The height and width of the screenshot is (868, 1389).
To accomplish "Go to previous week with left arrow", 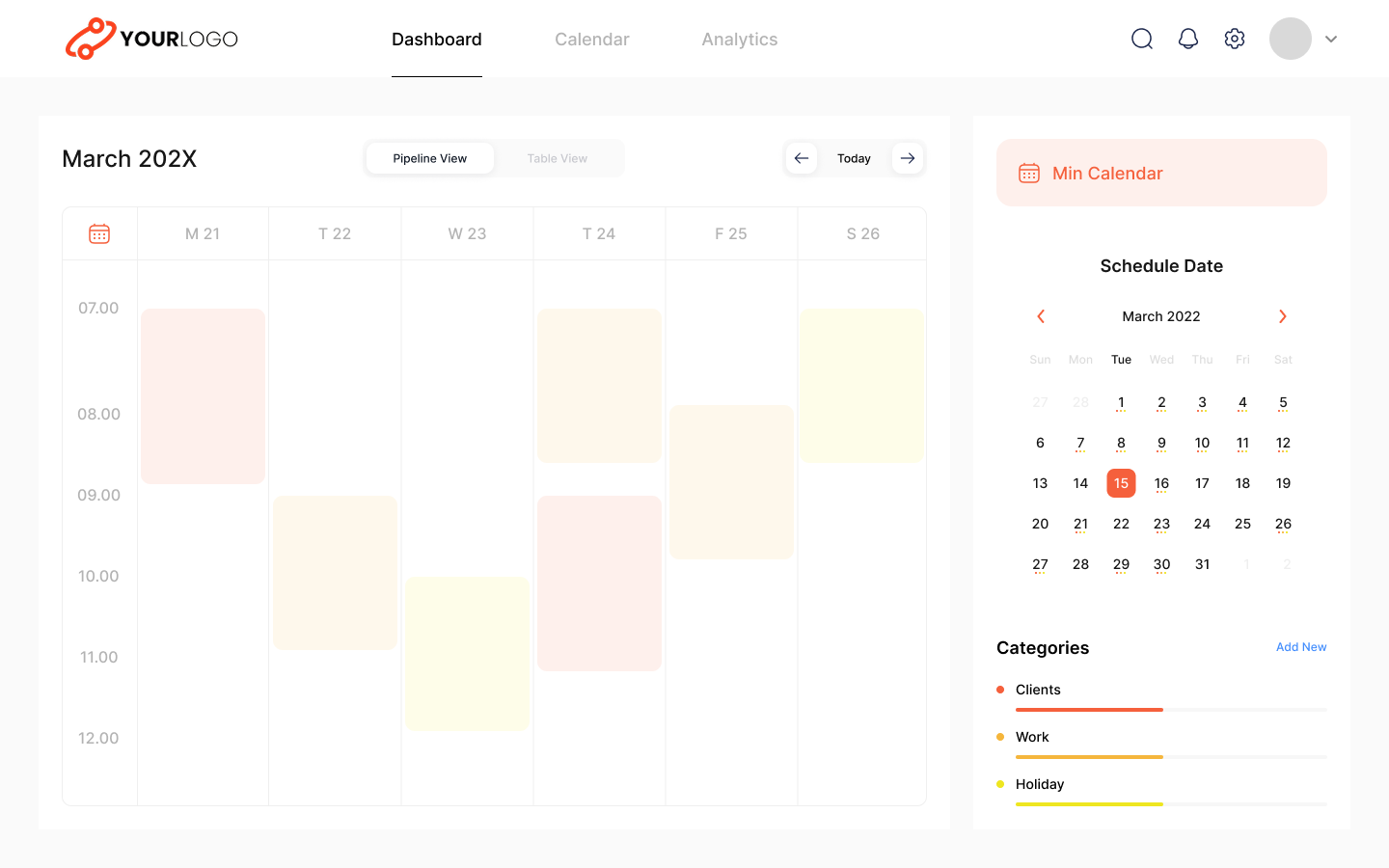I will 802,158.
